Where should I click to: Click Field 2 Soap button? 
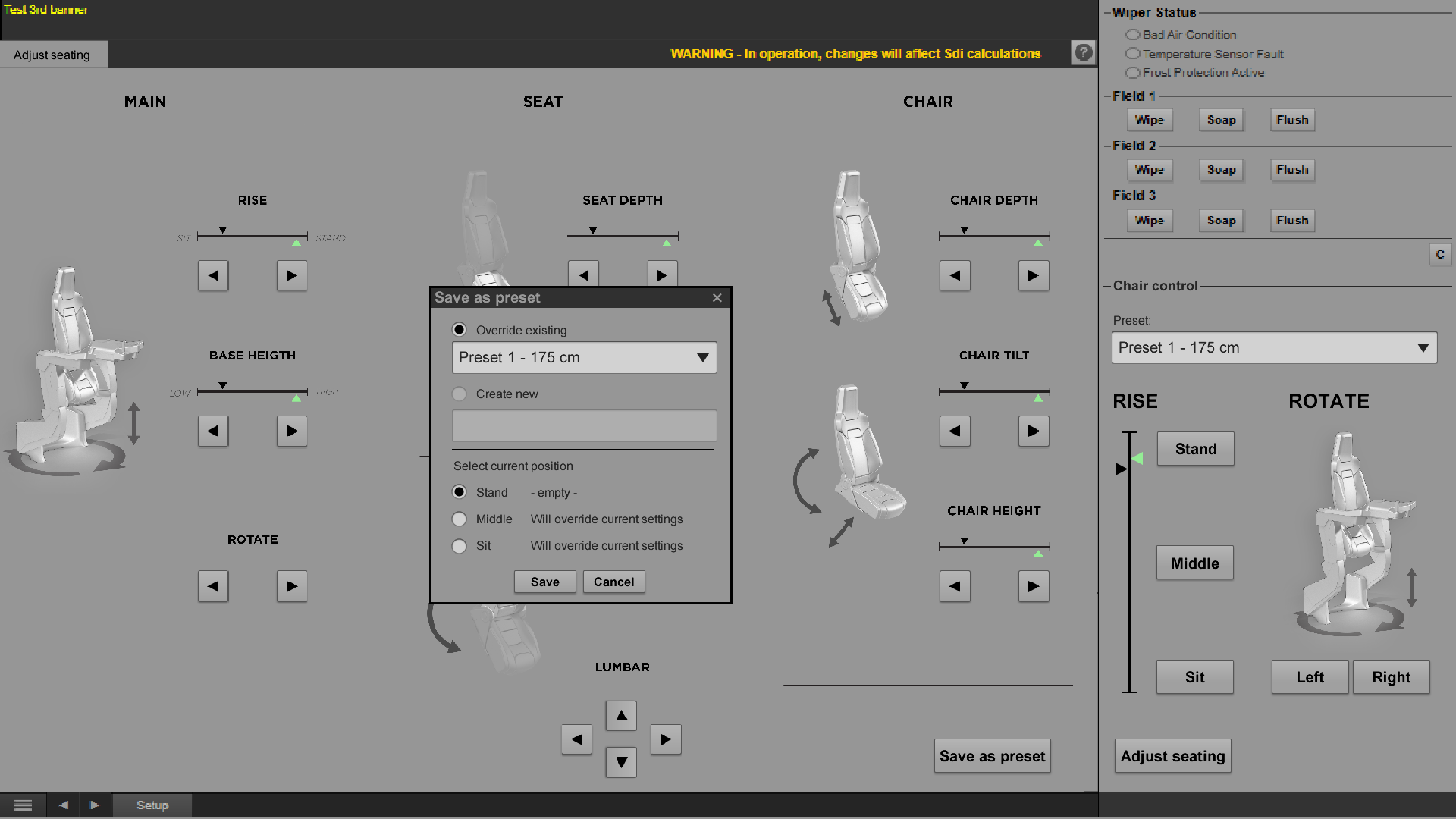click(1221, 170)
